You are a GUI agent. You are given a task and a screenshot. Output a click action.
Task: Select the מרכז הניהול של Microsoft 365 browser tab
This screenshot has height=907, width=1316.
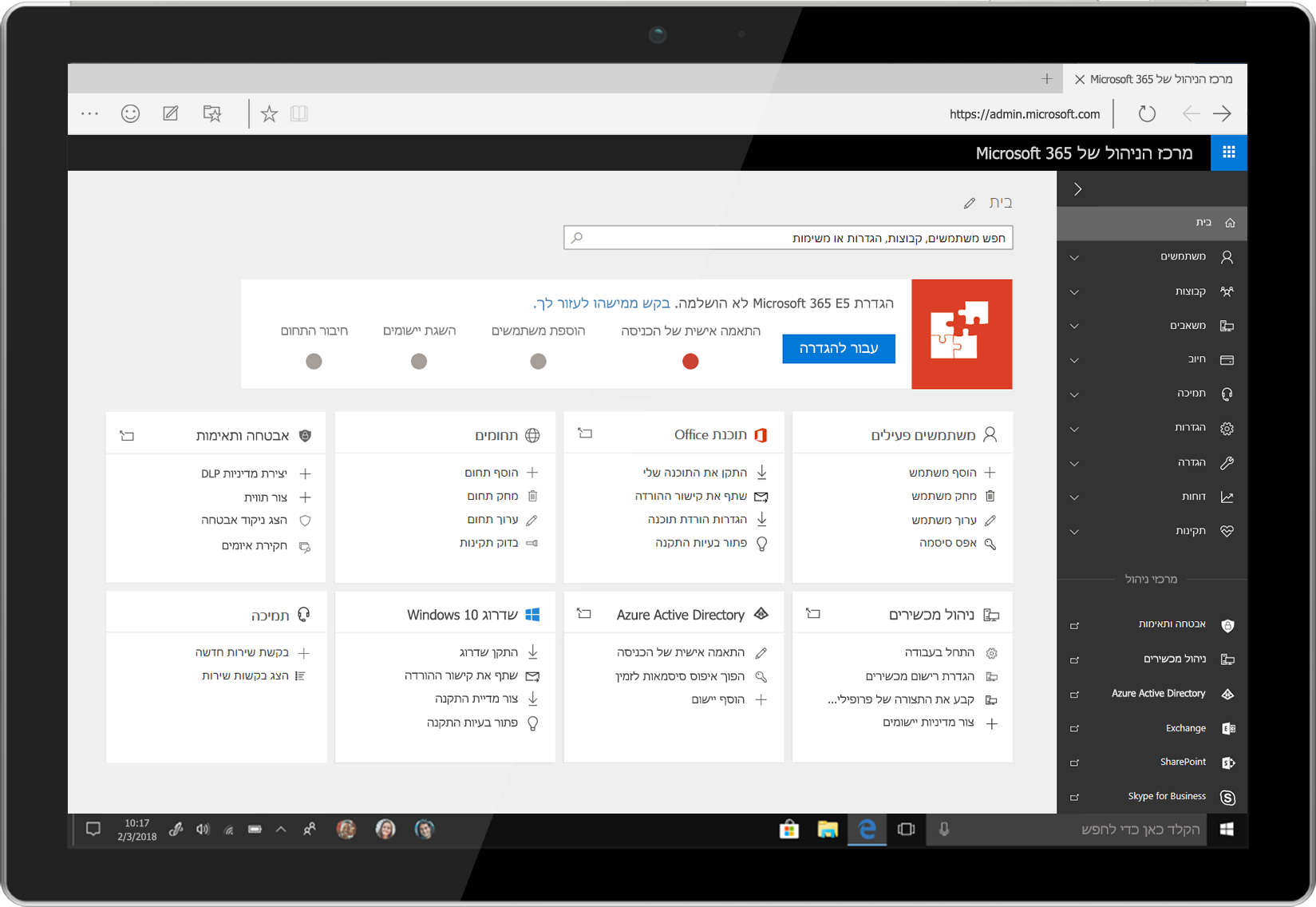(1155, 79)
